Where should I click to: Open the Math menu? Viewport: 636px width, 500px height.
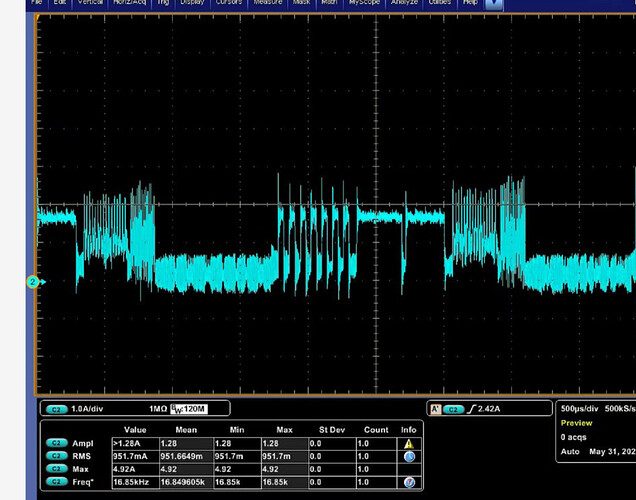pyautogui.click(x=329, y=2)
